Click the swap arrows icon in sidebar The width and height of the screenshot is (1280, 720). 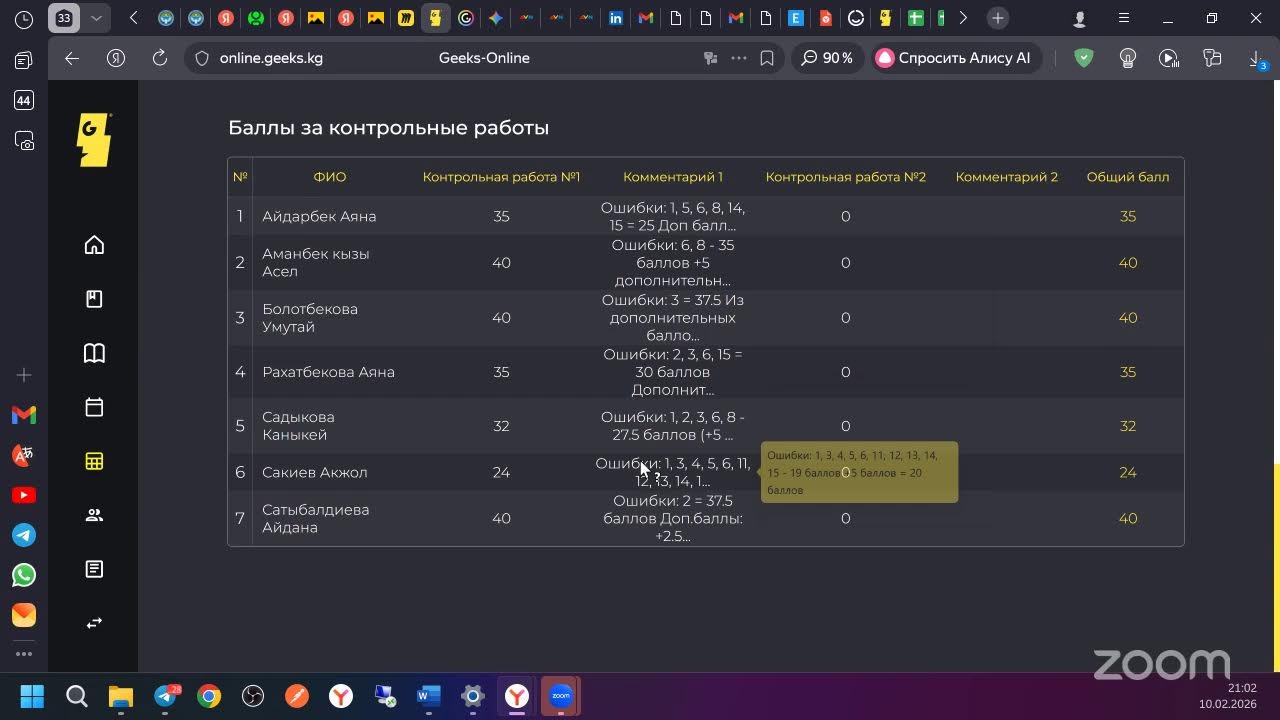coord(94,623)
